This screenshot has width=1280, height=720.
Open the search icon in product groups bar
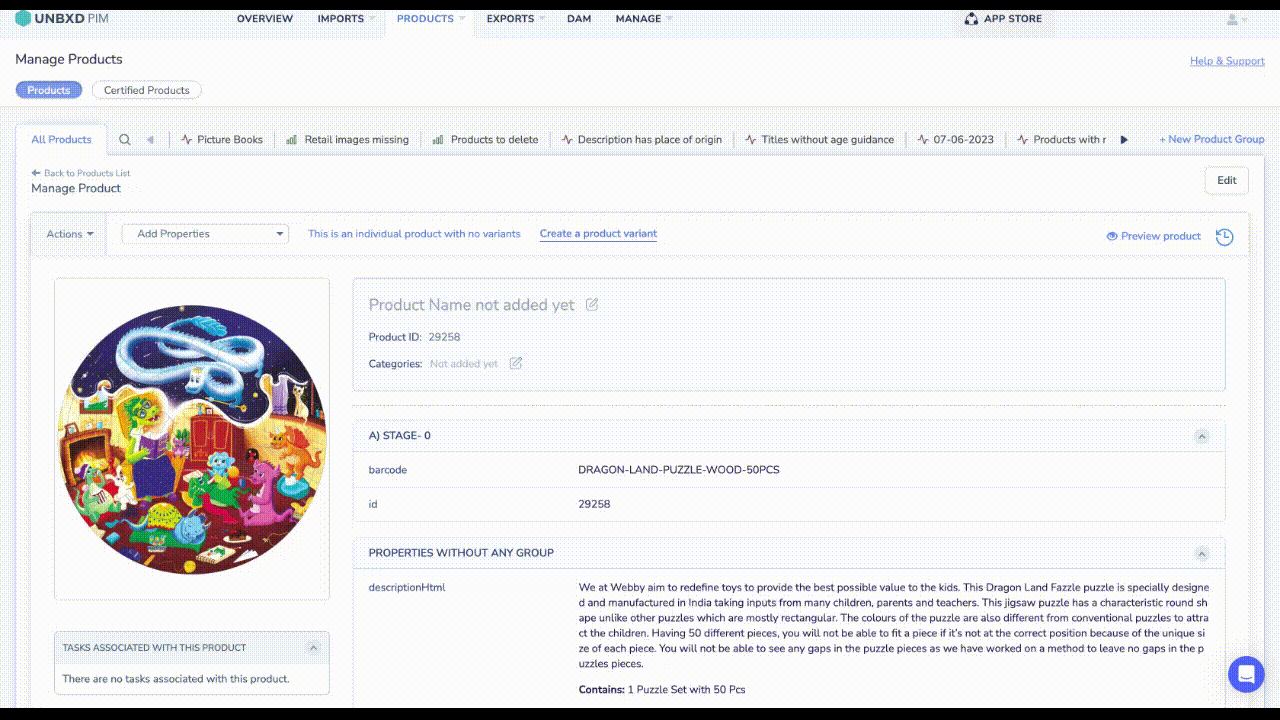coord(125,140)
